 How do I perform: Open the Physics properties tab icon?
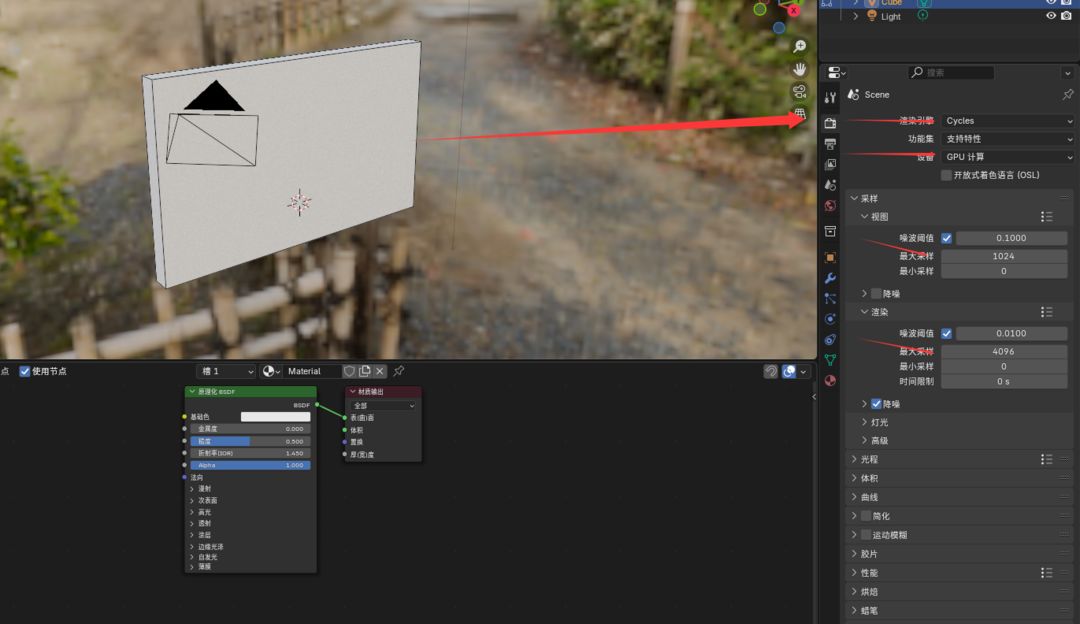[x=830, y=319]
